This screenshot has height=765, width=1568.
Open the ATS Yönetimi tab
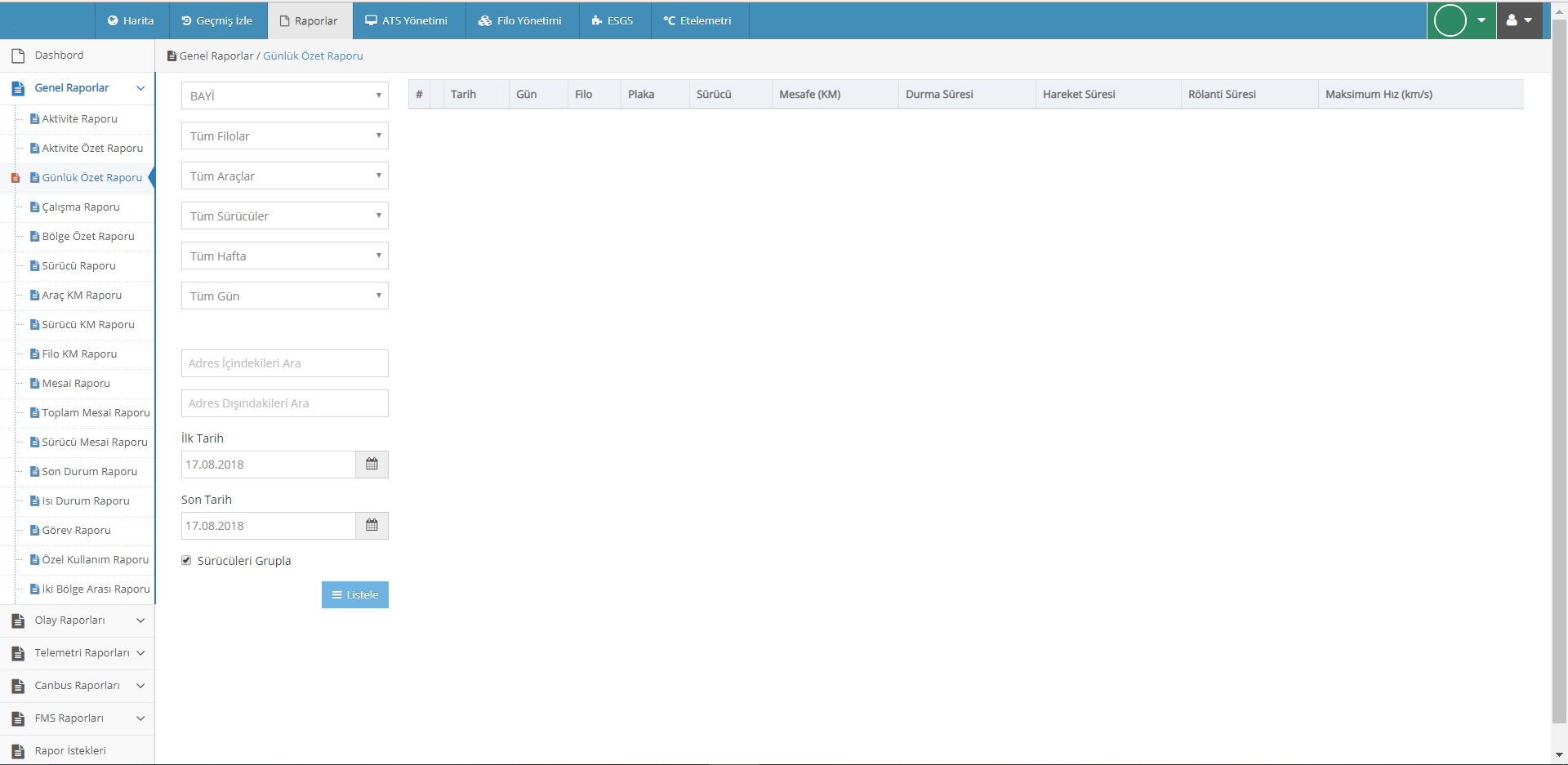point(407,20)
